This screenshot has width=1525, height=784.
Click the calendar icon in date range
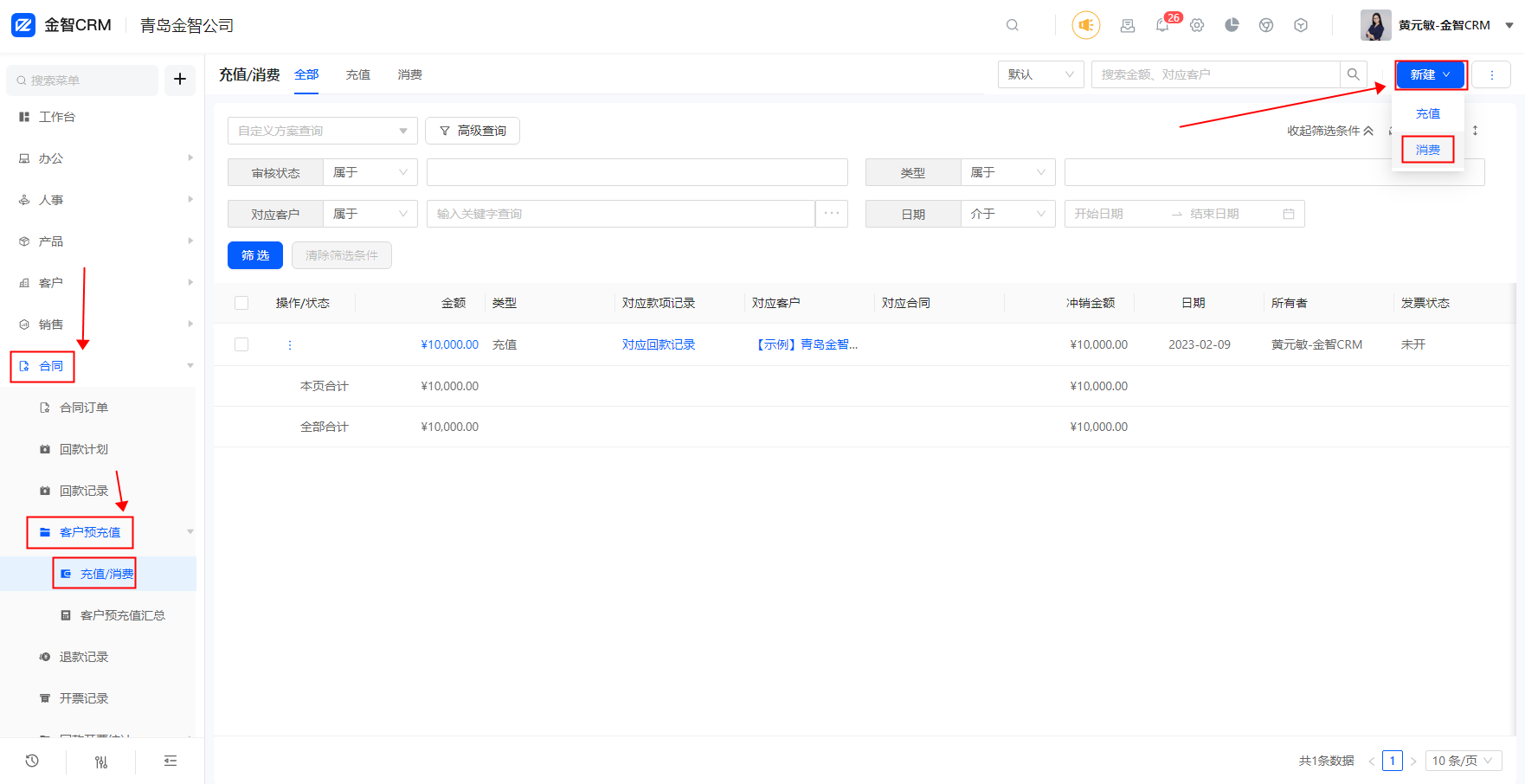click(x=1289, y=214)
